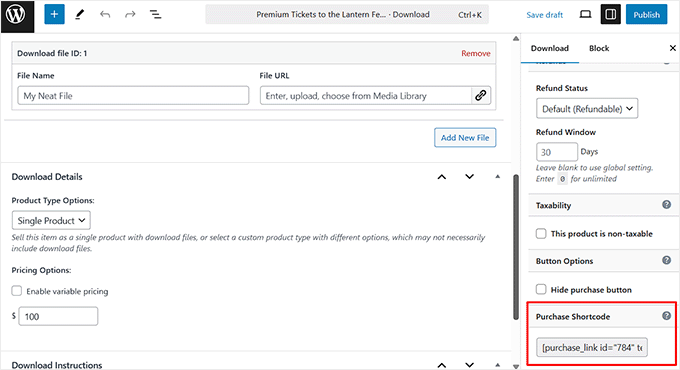Viewport: 680px width, 370px height.
Task: Click the Taxability section heading
Action: click(x=553, y=205)
